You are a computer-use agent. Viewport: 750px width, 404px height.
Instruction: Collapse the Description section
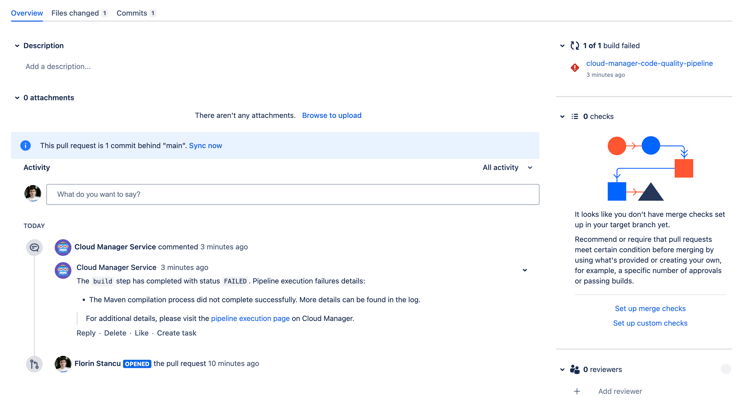coord(17,46)
